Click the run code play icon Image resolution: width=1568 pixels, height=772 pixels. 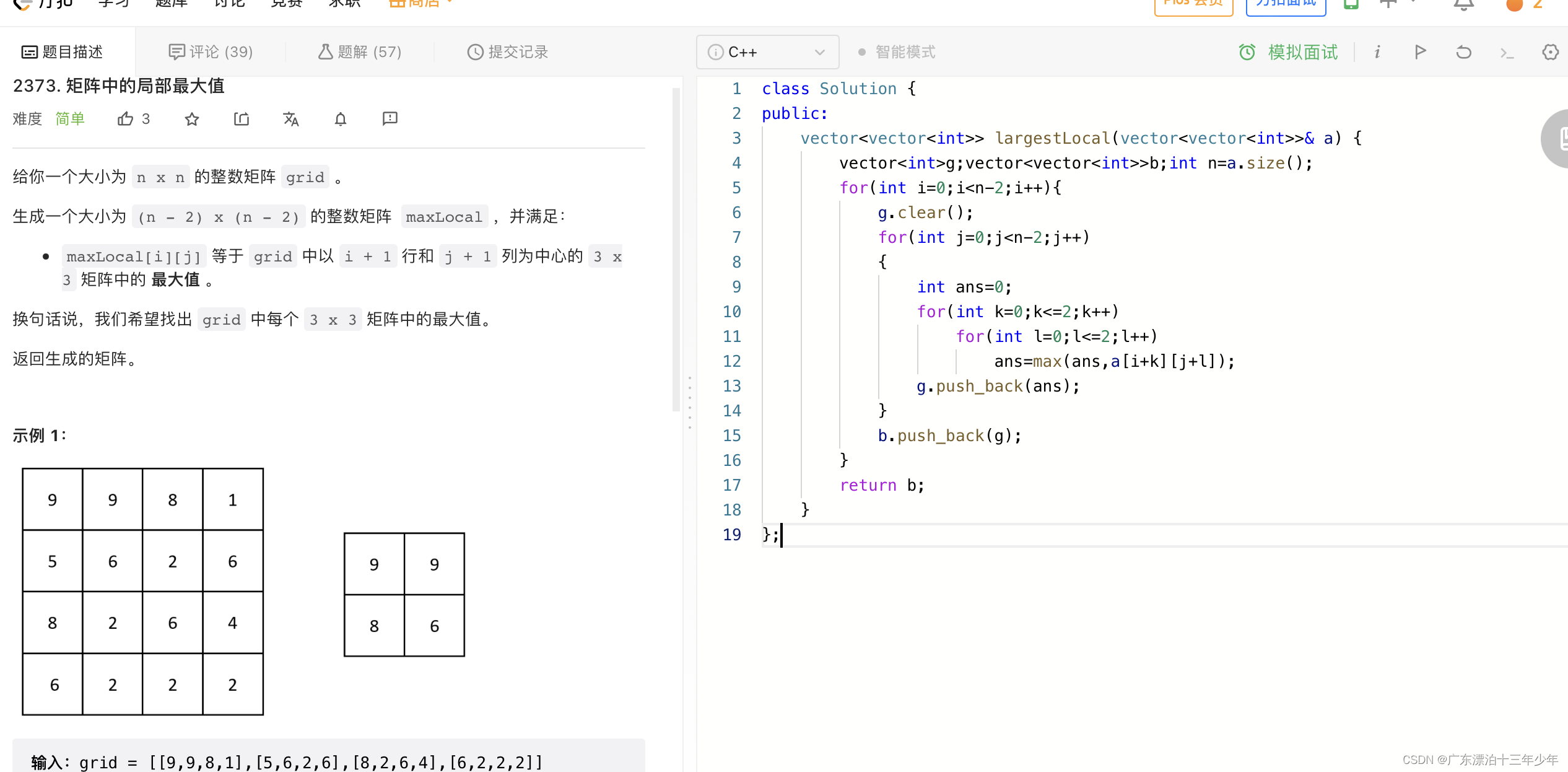[x=1421, y=52]
